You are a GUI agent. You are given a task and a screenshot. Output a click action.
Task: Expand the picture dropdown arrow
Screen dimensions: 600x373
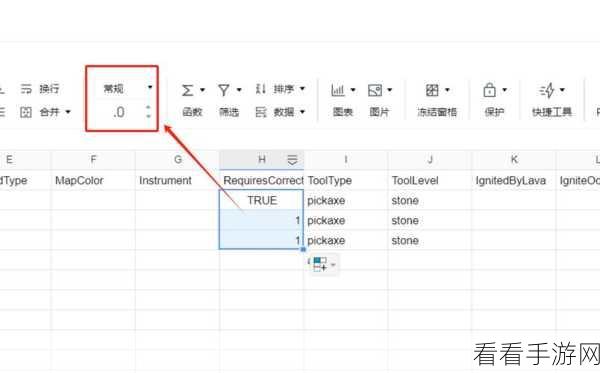[x=390, y=90]
